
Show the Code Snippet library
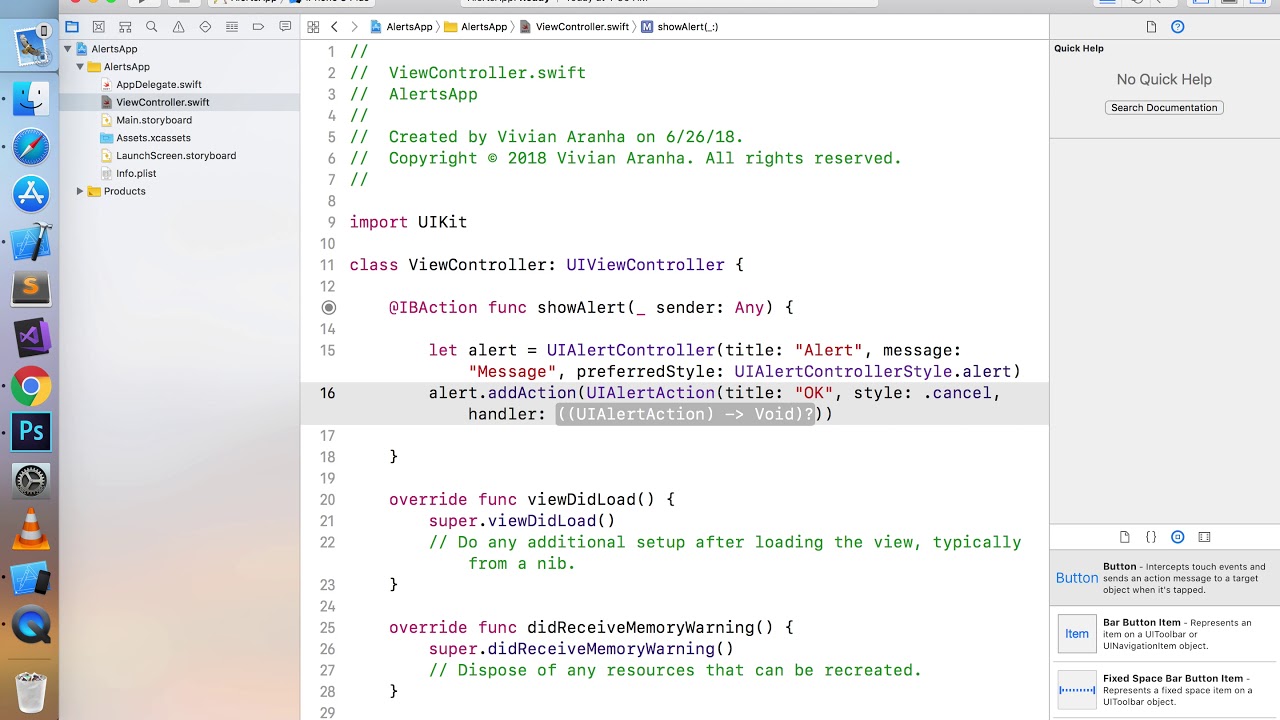tap(1151, 537)
